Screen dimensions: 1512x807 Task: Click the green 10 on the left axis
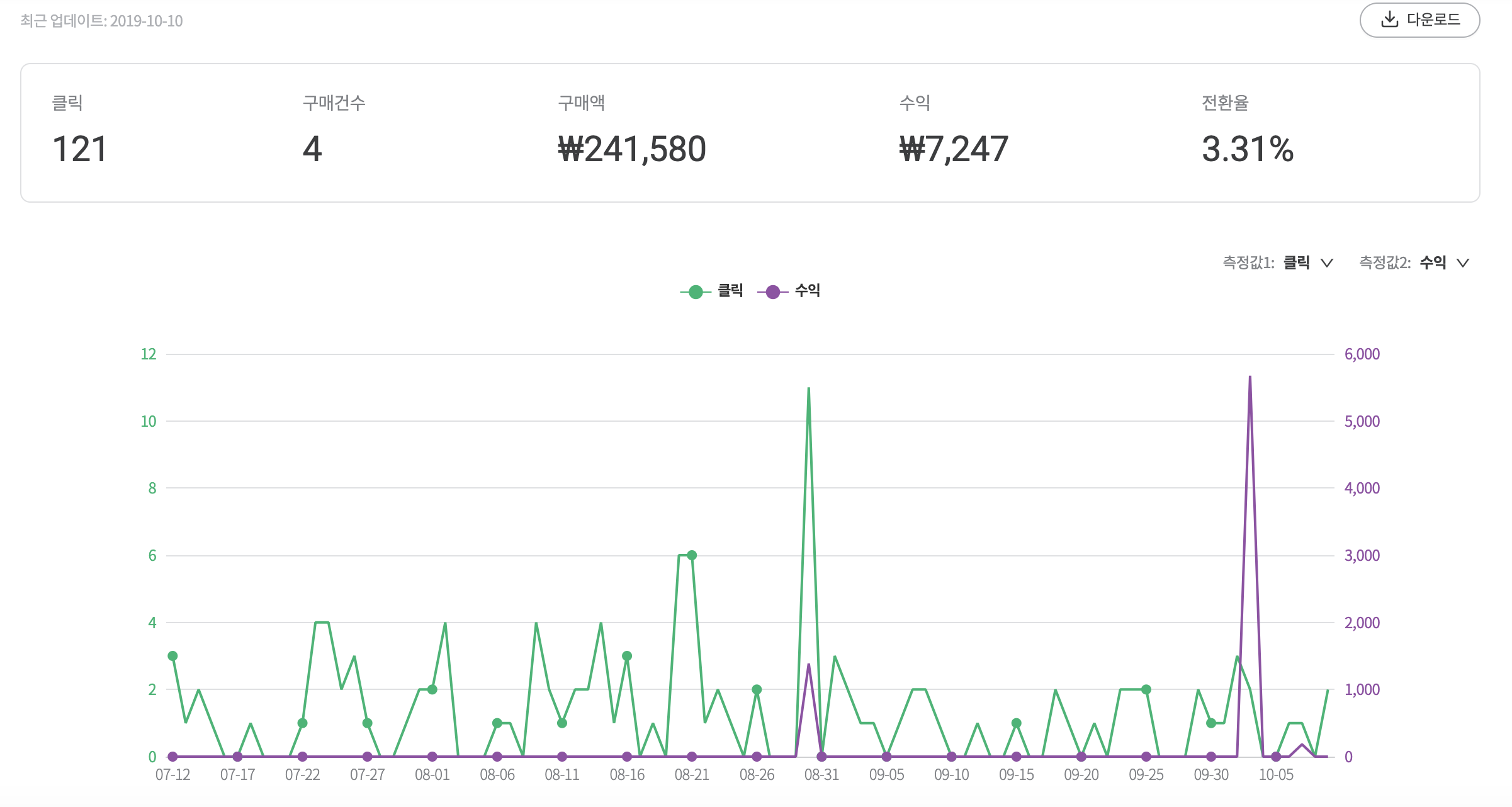click(149, 421)
